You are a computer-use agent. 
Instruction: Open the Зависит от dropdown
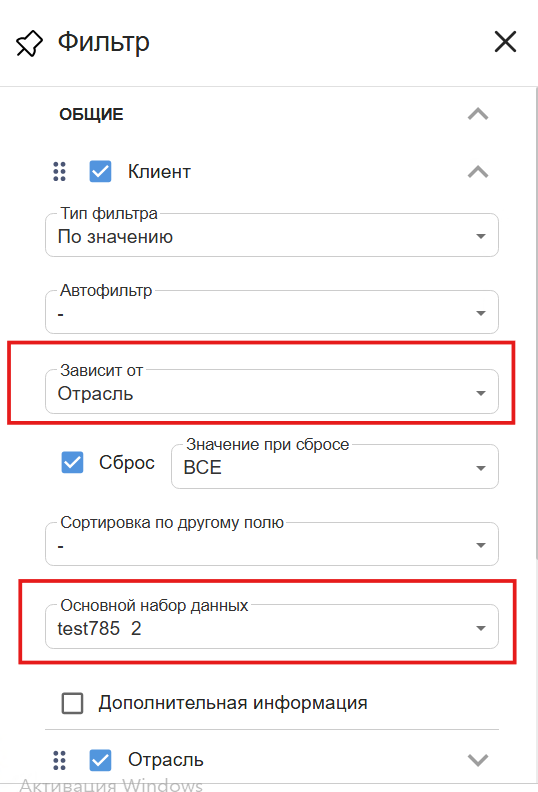click(272, 392)
